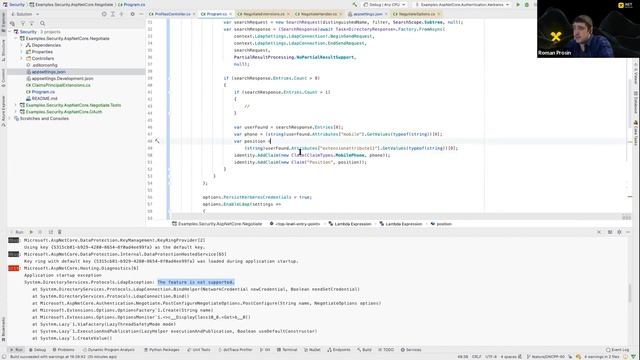Open the Debug tool window tab
Screen dimensions: 640x360
point(37,350)
